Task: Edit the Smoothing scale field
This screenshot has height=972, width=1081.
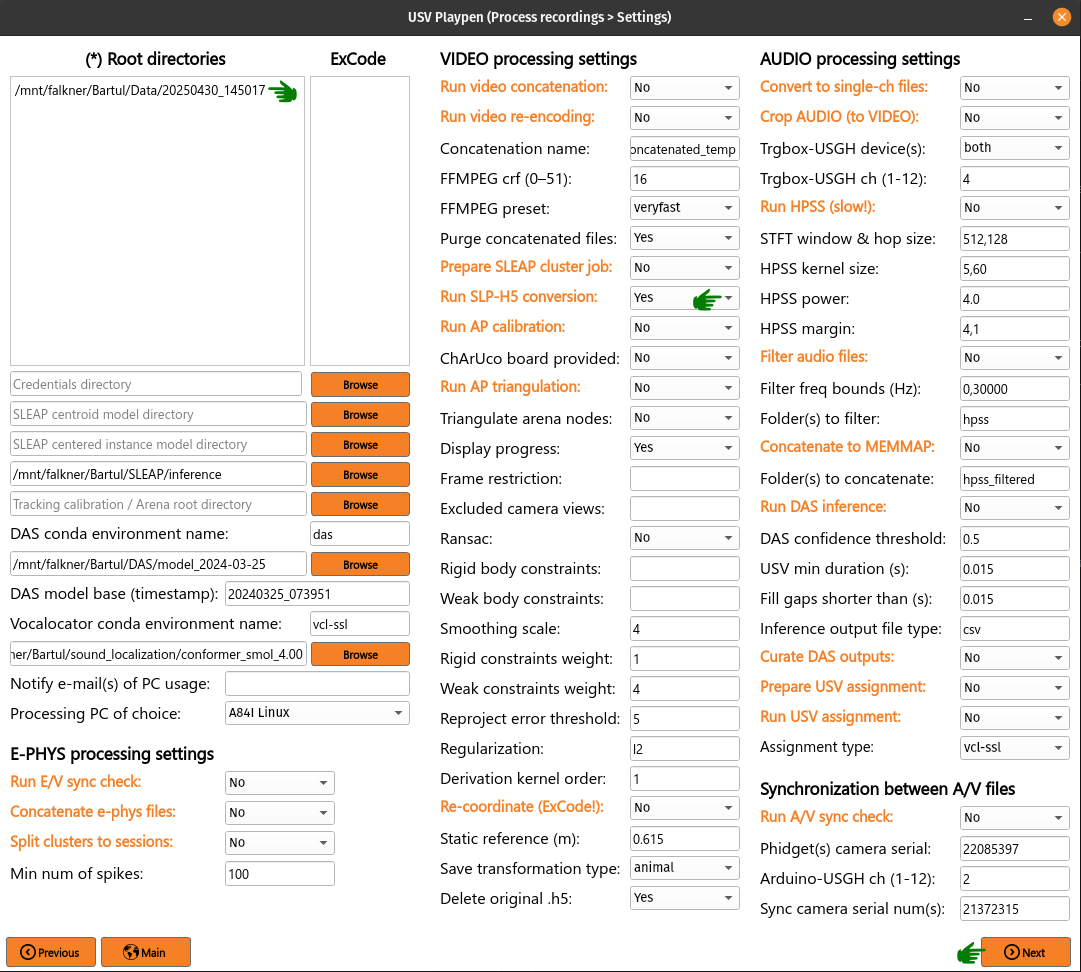Action: point(684,629)
